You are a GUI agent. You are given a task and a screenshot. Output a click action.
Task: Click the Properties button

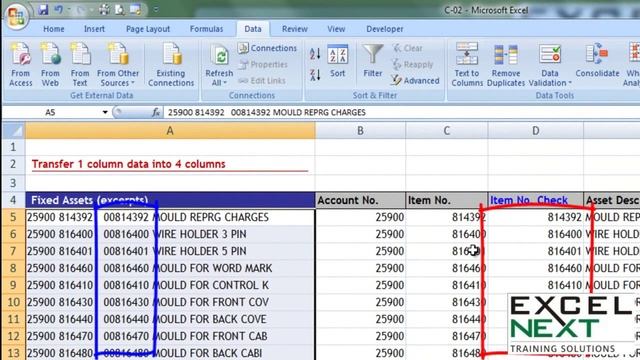(263, 64)
